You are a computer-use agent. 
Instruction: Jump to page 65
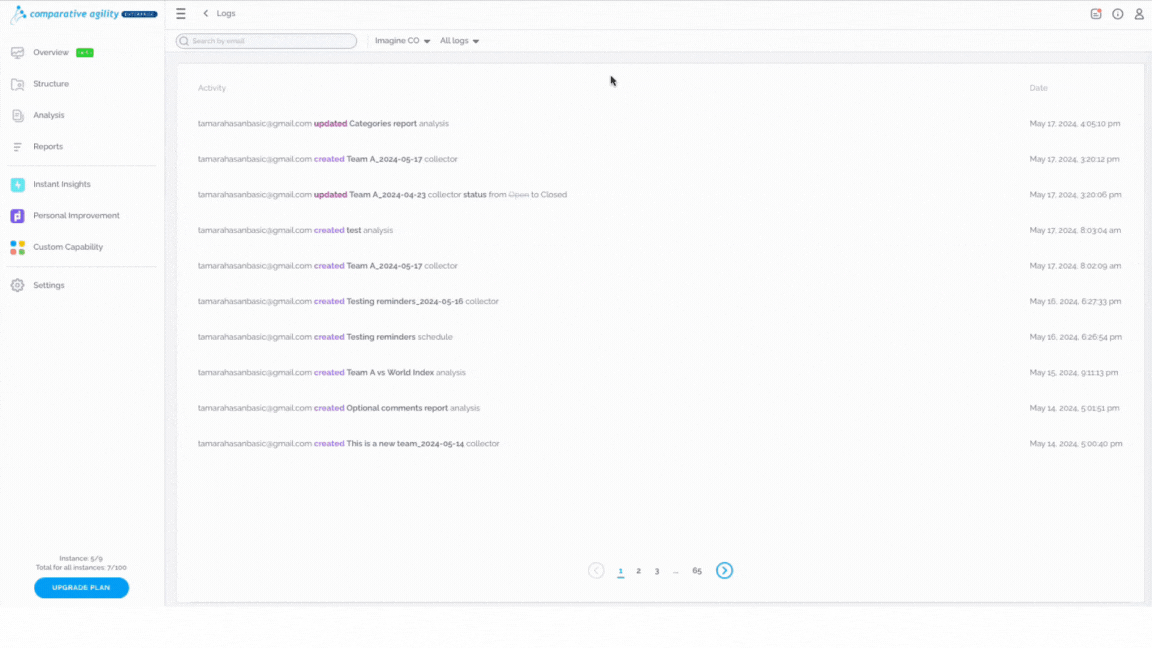click(x=697, y=571)
